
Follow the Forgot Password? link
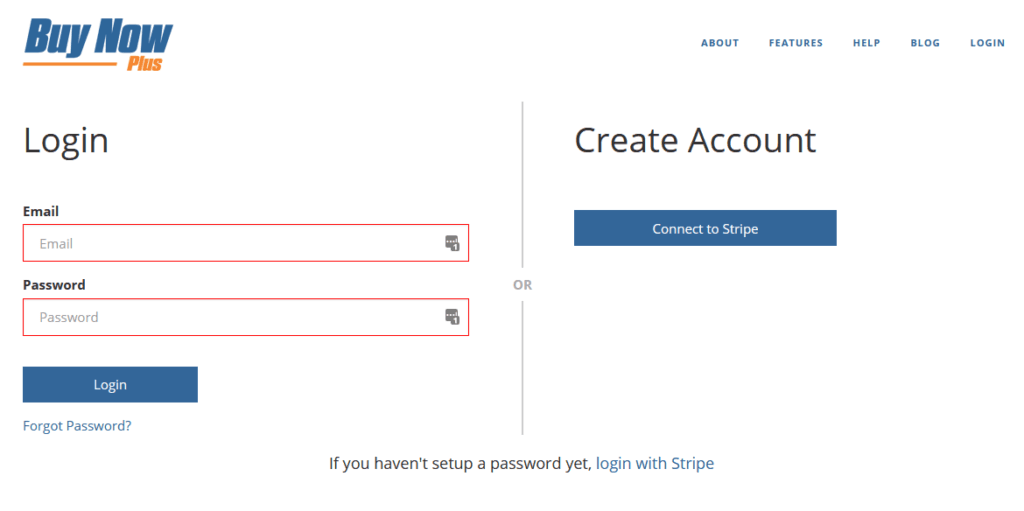point(77,426)
